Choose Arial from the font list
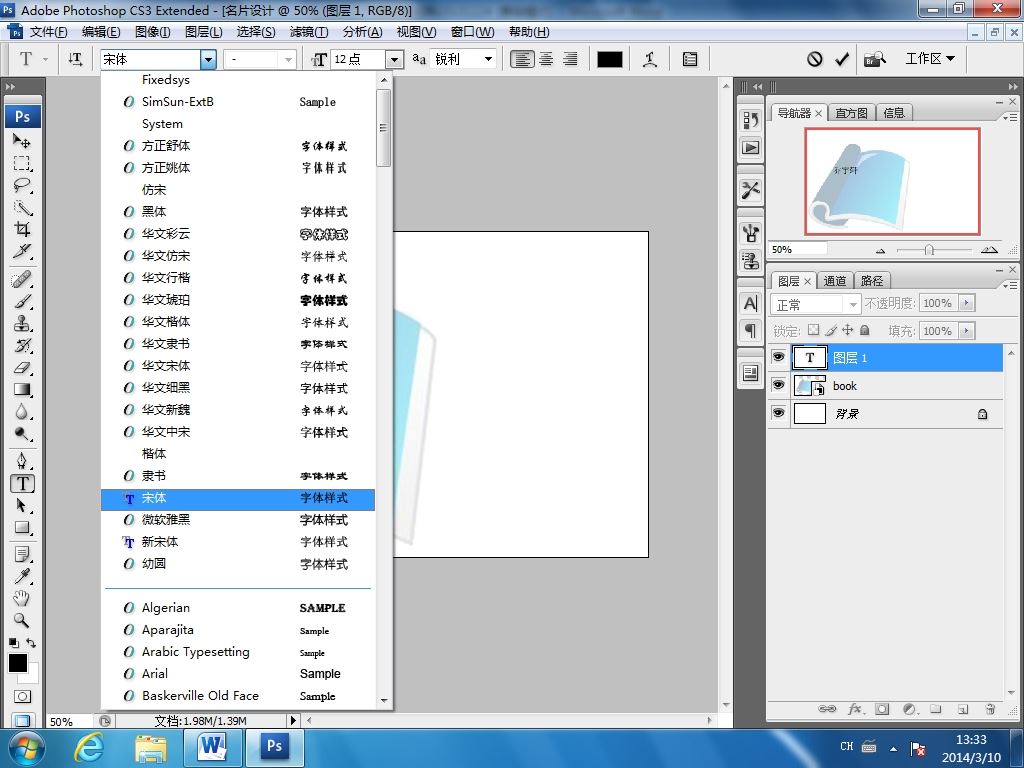The image size is (1024, 768). click(x=238, y=673)
